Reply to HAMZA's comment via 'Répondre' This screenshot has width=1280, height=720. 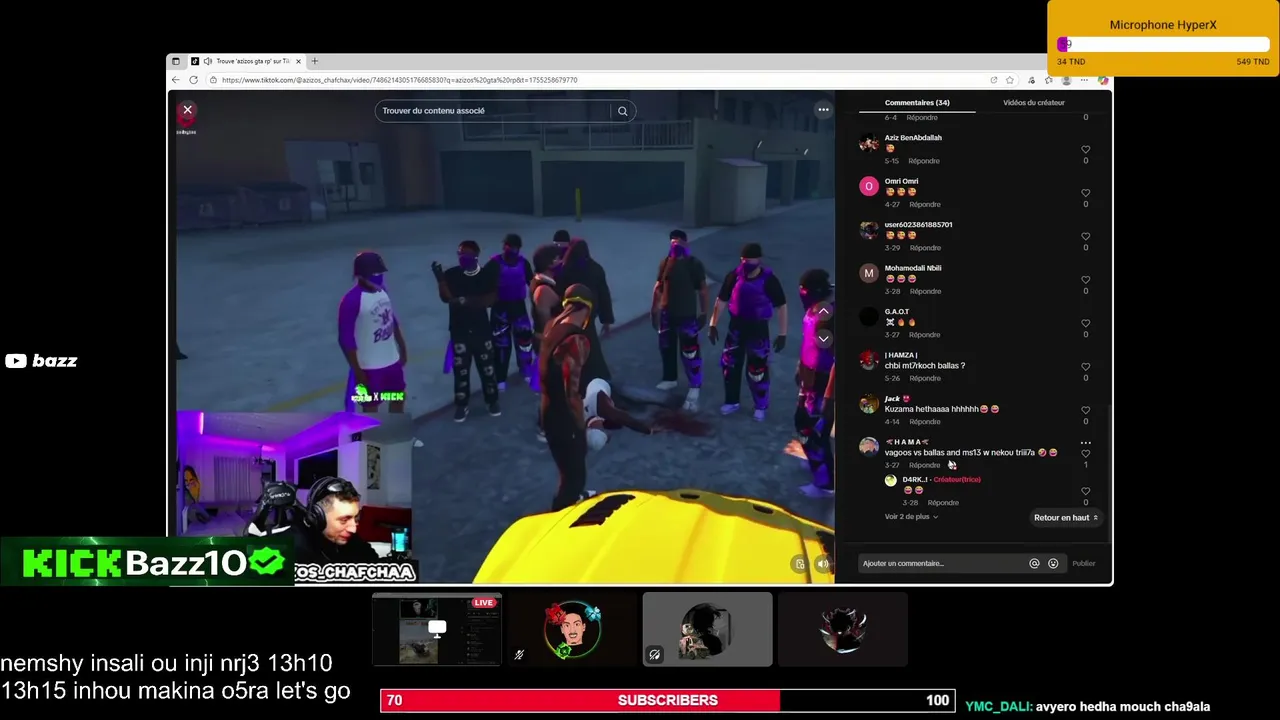(924, 378)
